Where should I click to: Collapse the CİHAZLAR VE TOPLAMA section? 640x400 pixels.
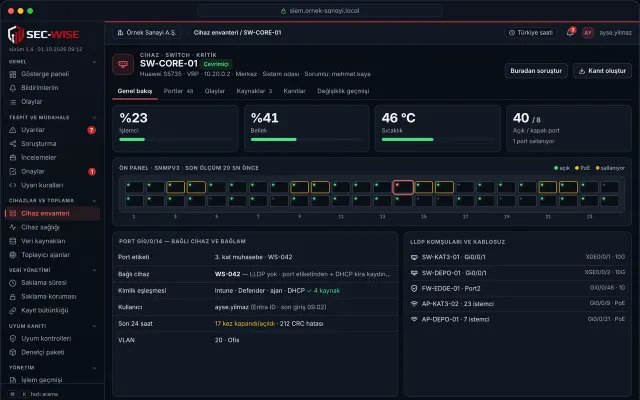point(94,201)
